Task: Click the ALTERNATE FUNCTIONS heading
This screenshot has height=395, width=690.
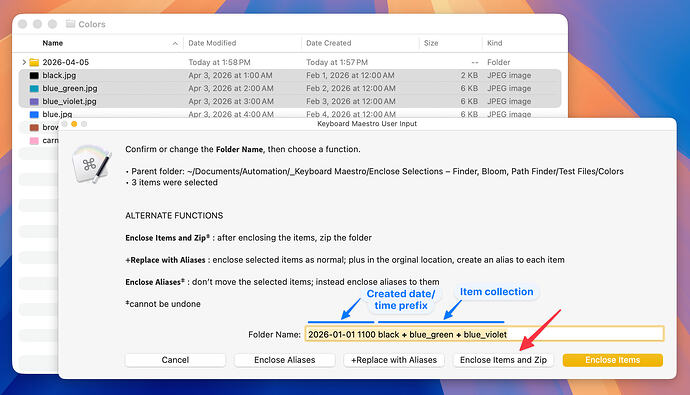Action: pyautogui.click(x=174, y=216)
